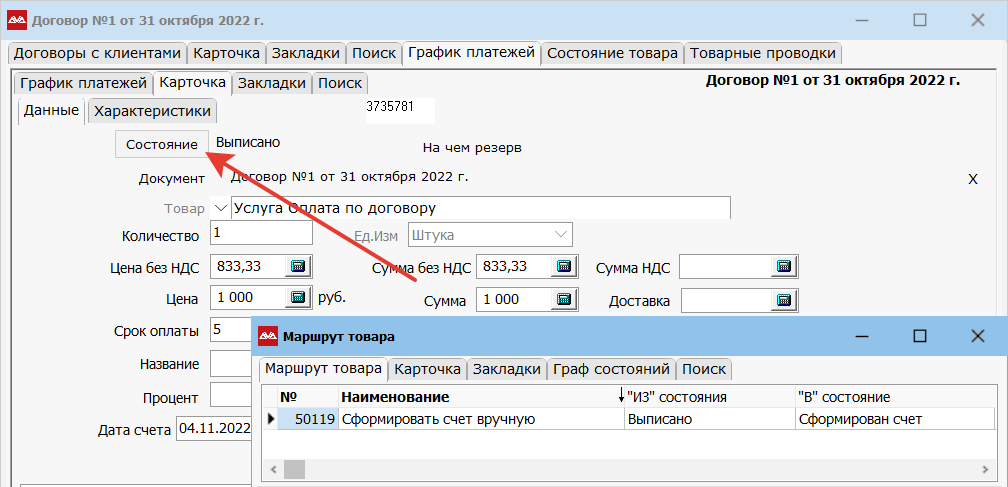Switch to Характеристики sub-tab
The height and width of the screenshot is (487, 1008).
point(152,111)
